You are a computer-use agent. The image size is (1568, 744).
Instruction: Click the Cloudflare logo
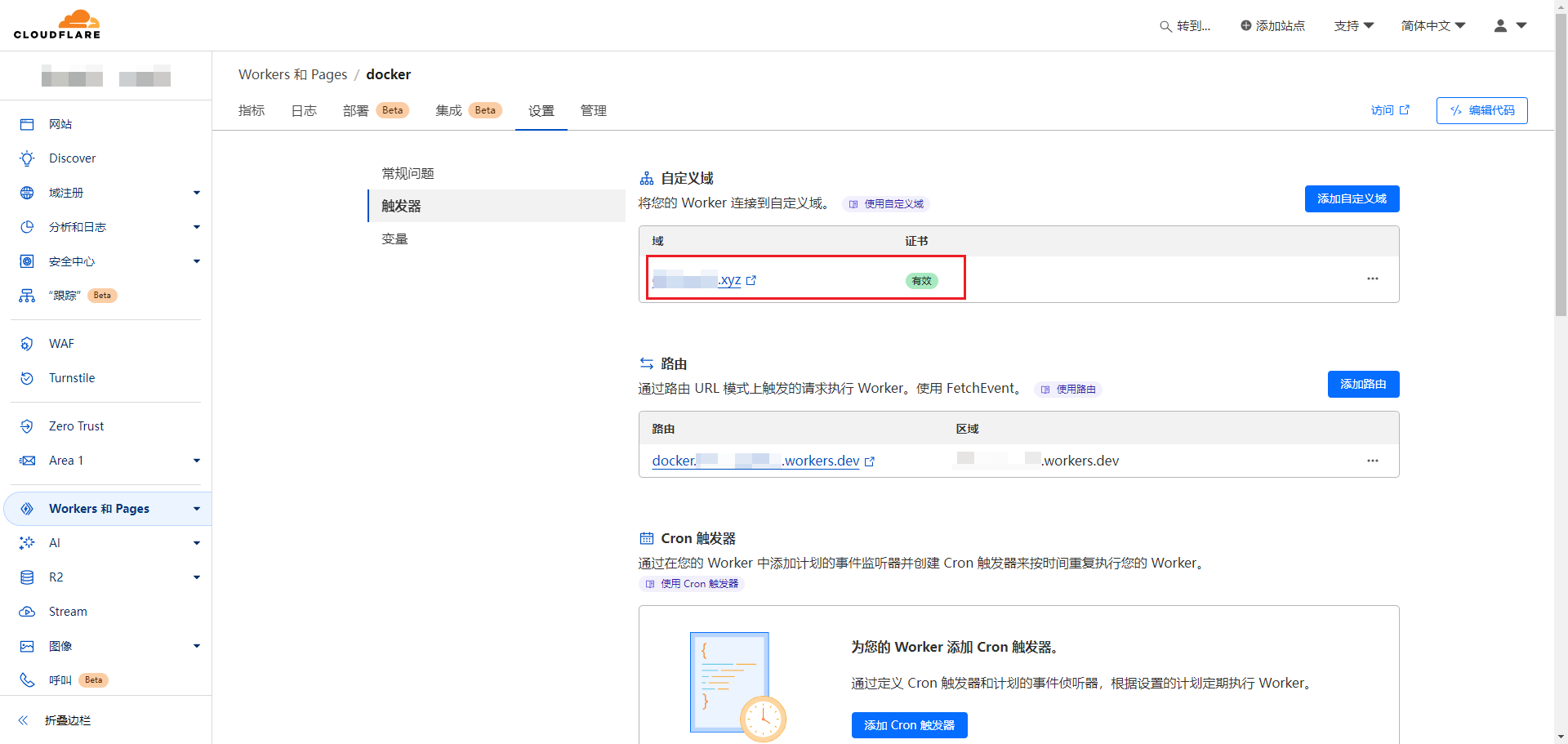57,25
